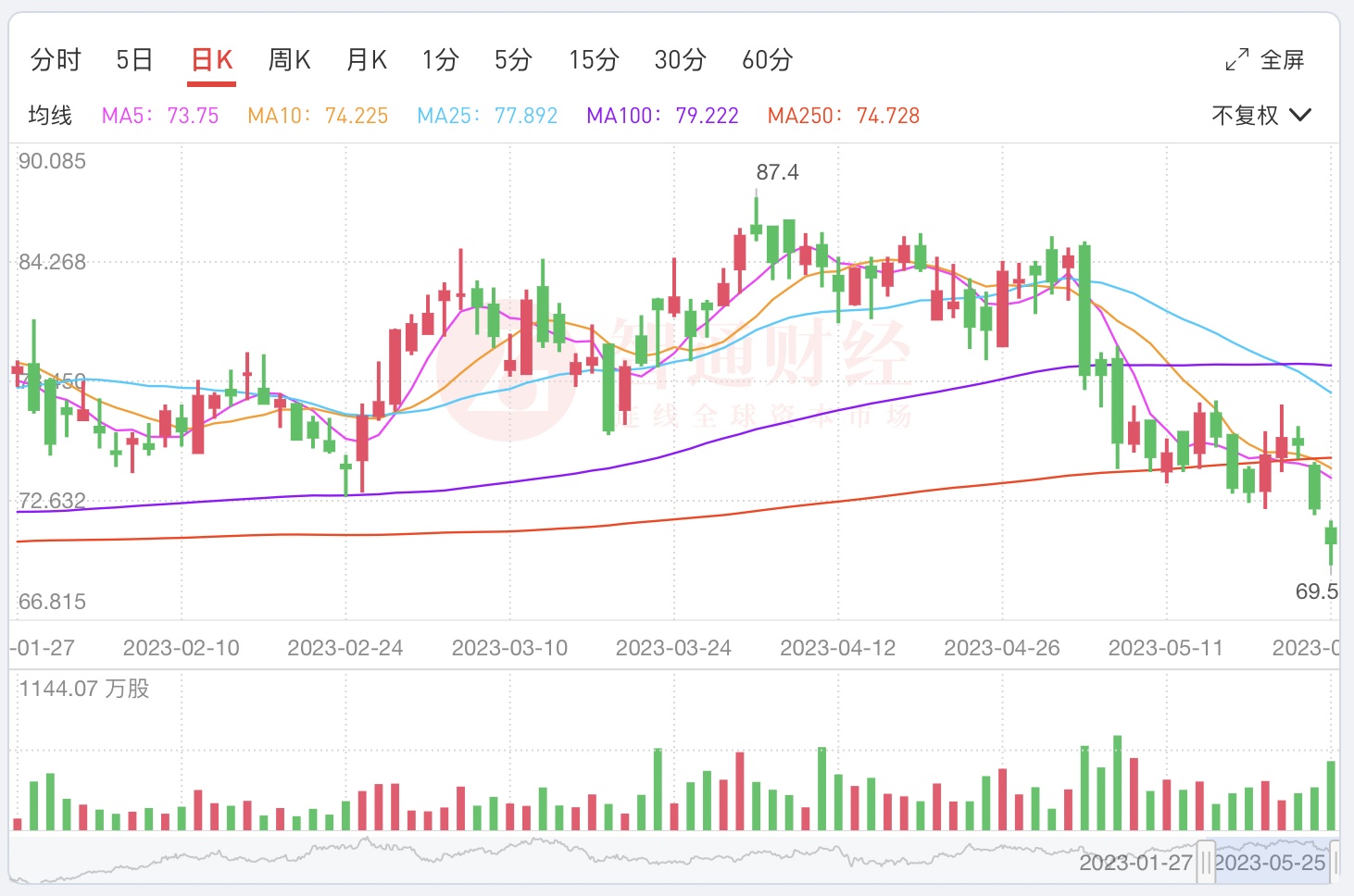Open the 不复权 adjustment dropdown
The width and height of the screenshot is (1354, 896).
[x=1261, y=116]
